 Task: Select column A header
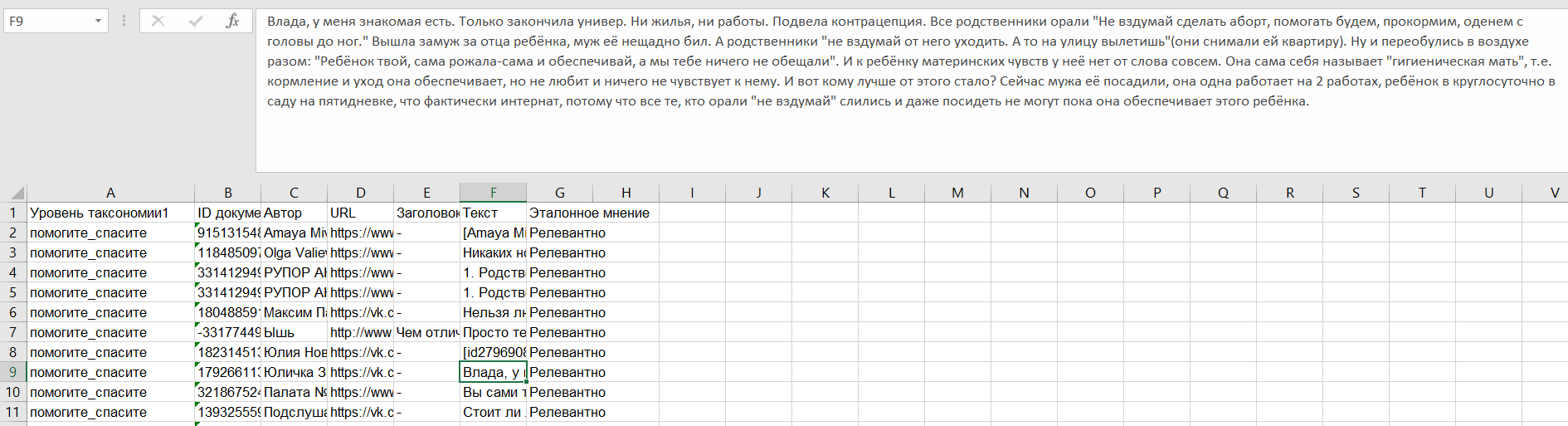(x=111, y=193)
